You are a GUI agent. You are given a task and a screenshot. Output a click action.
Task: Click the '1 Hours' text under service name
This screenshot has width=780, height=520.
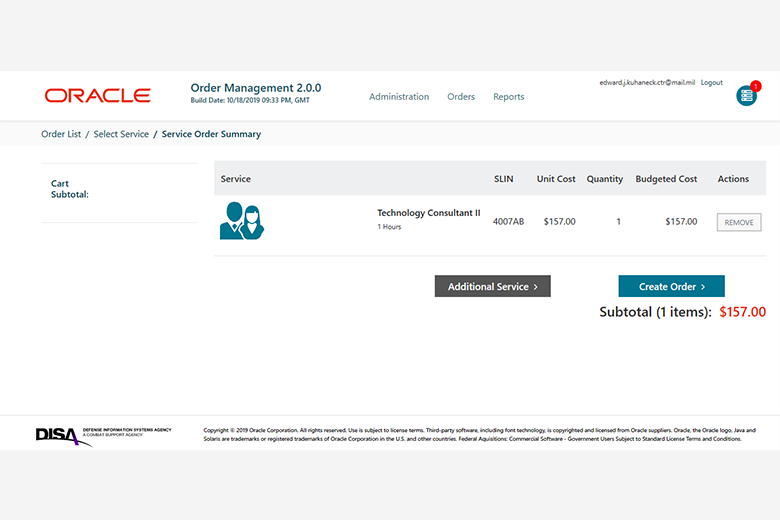pyautogui.click(x=389, y=227)
